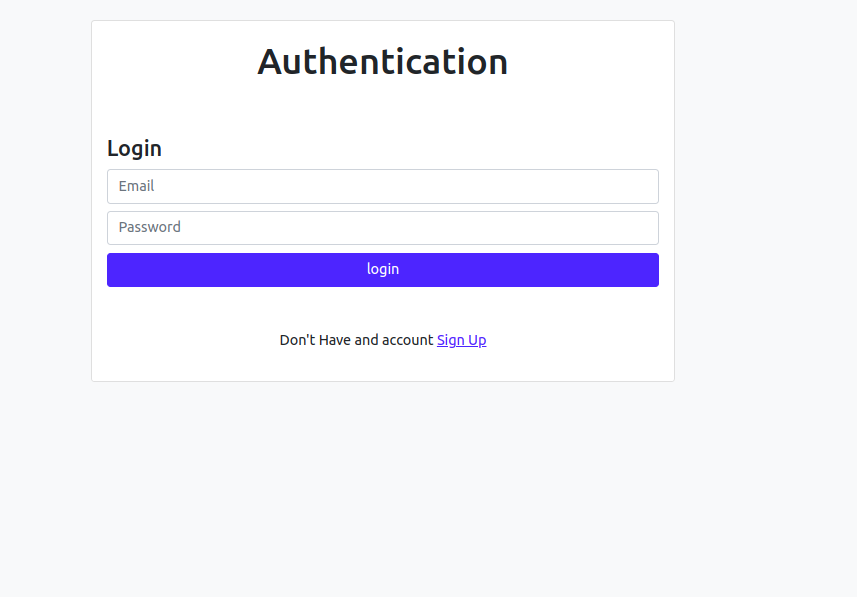Image resolution: width=857 pixels, height=597 pixels.
Task: Click between the Login heading and Email field
Action: (383, 164)
